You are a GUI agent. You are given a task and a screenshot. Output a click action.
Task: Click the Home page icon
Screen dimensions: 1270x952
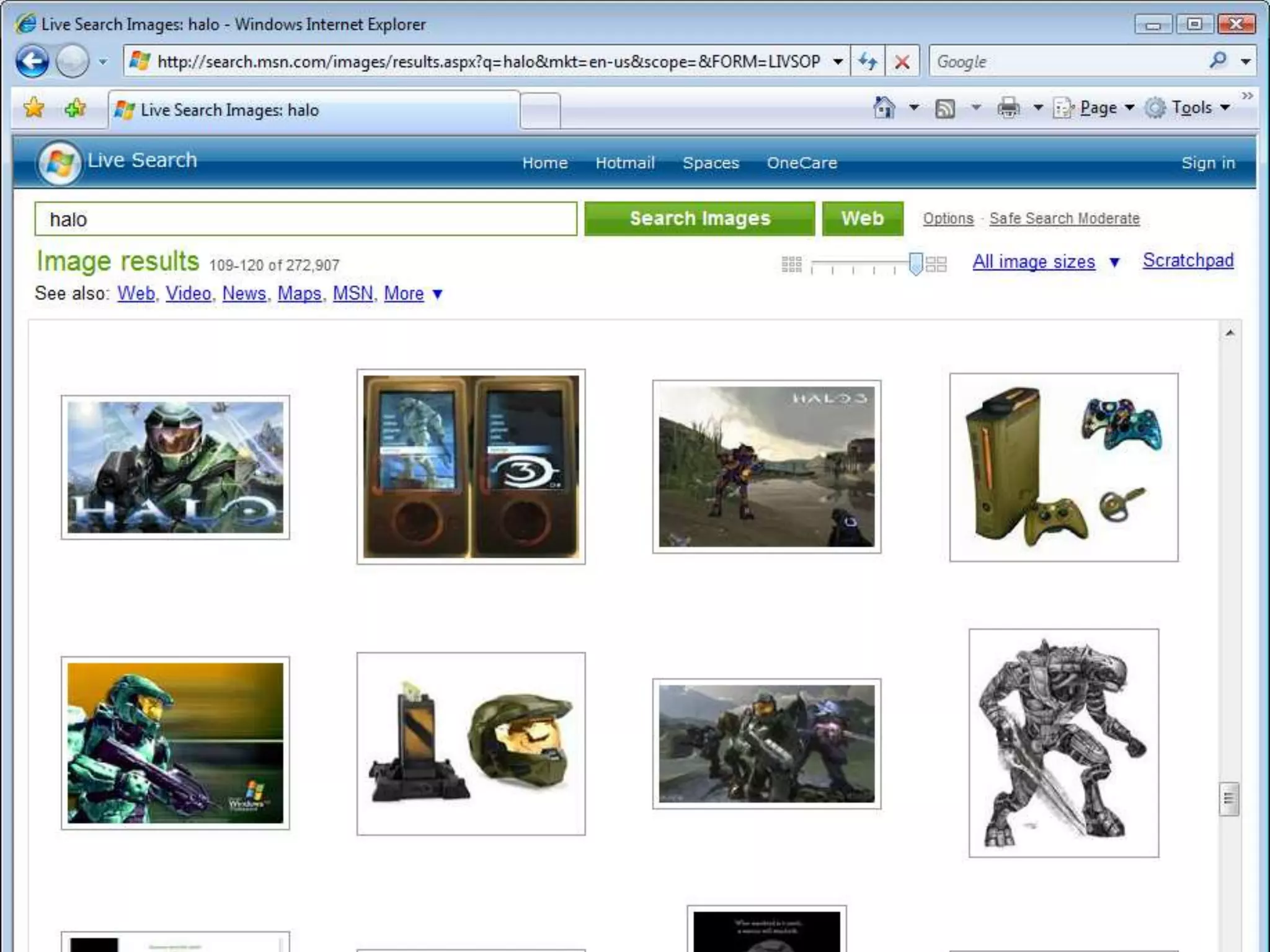(884, 108)
